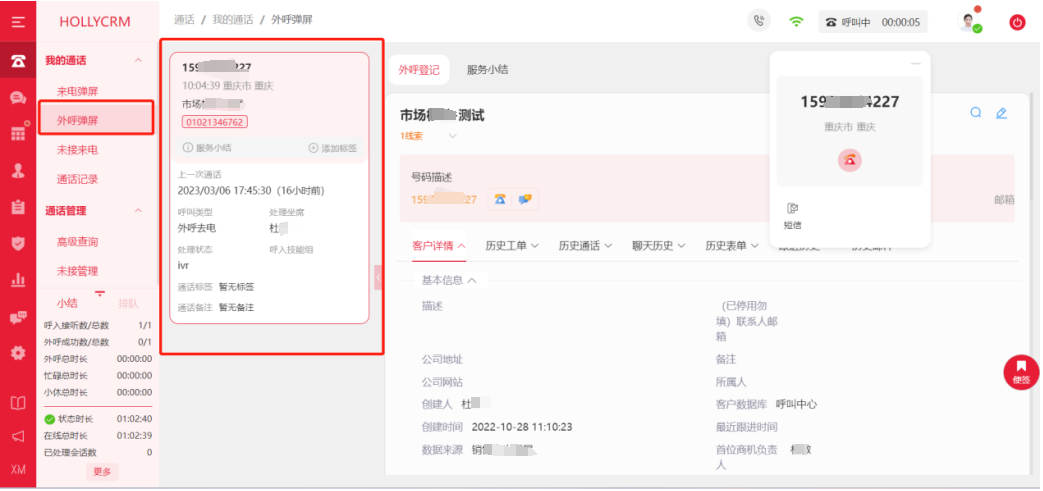
Task: Switch to the 外呼登记 tab
Action: (419, 70)
